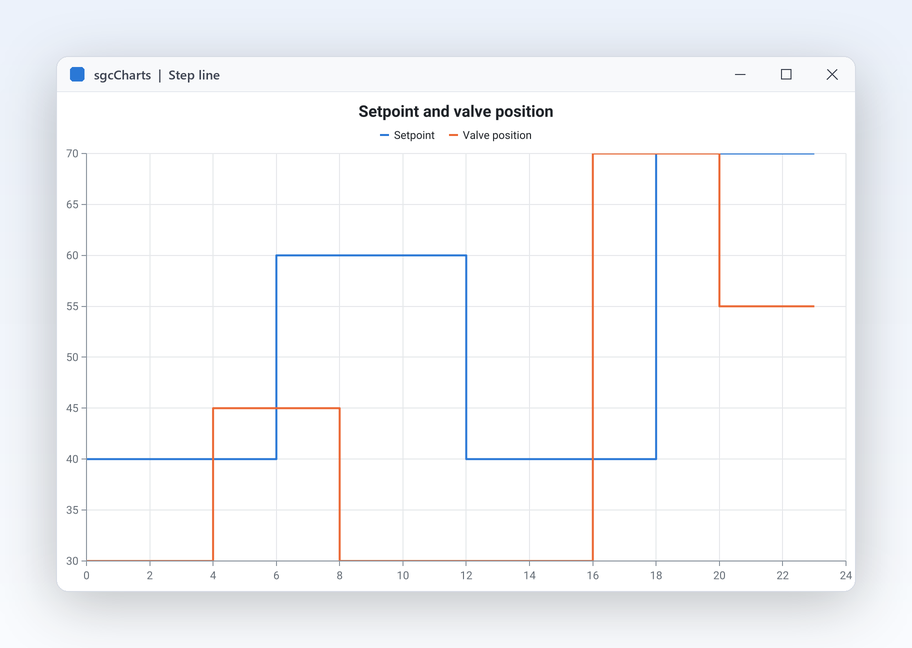Viewport: 912px width, 648px height.
Task: Click the y-axis label 55
Action: pos(72,307)
